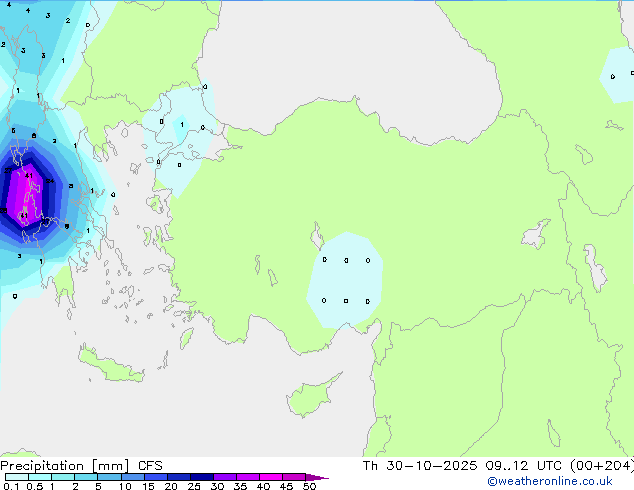Click the weatheronline.co.uk copyright link
The image size is (634, 490).
click(563, 482)
